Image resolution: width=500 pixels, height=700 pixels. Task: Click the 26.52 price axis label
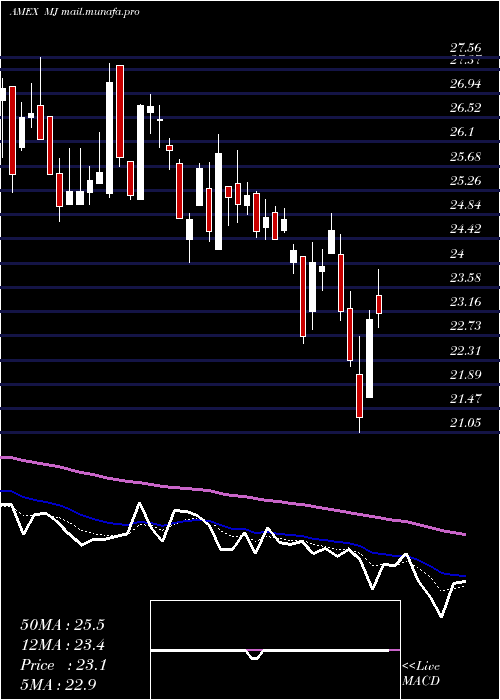(466, 108)
